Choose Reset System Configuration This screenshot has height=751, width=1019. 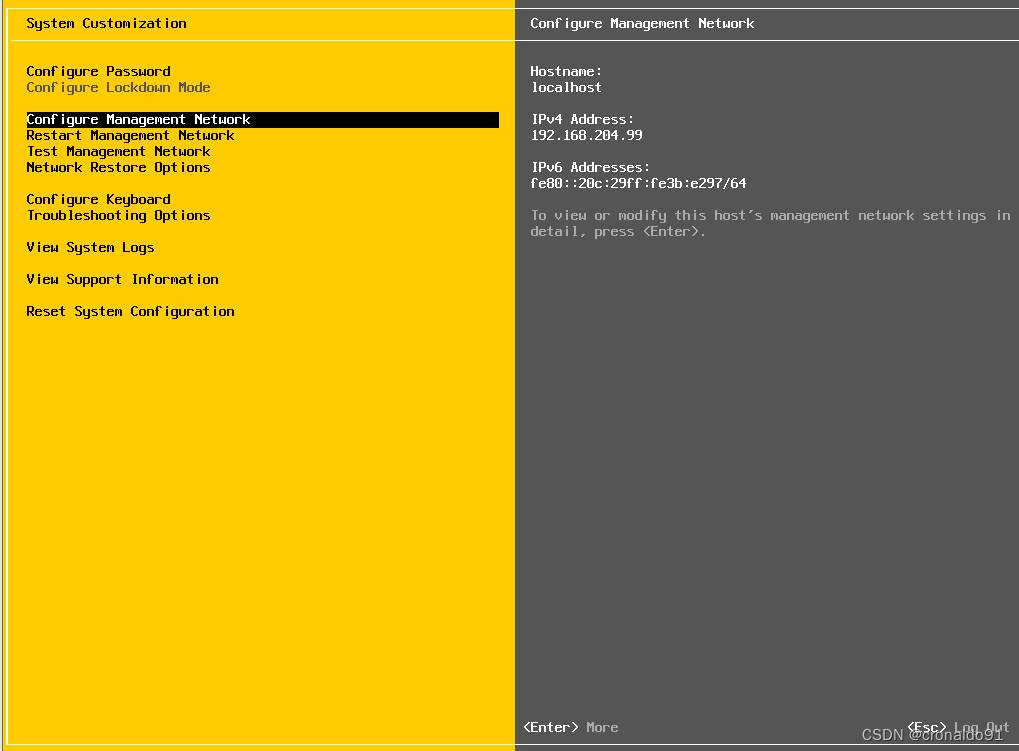pos(130,311)
